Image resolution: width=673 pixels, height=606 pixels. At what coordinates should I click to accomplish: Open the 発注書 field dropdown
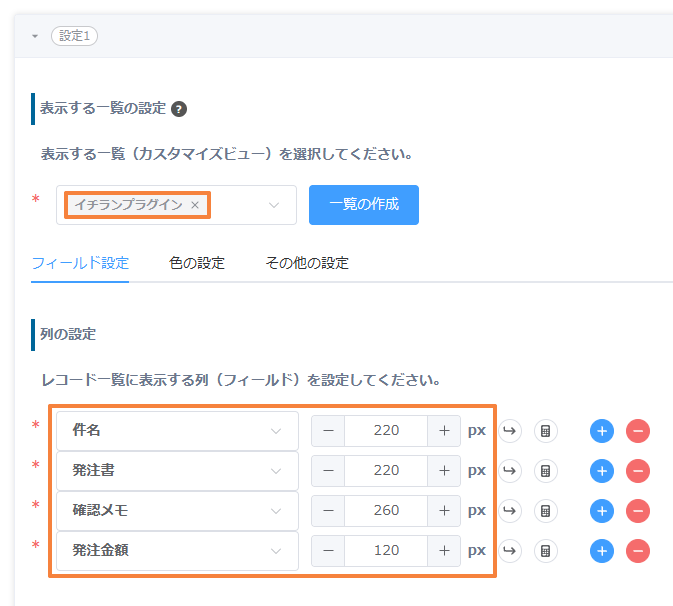(177, 470)
